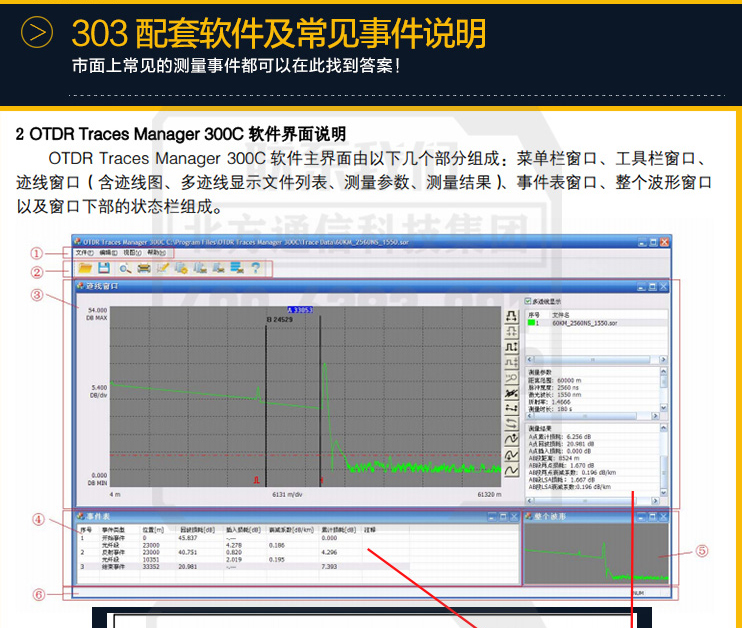Click the 测量结果 panel up scroll arrow

[x=663, y=428]
